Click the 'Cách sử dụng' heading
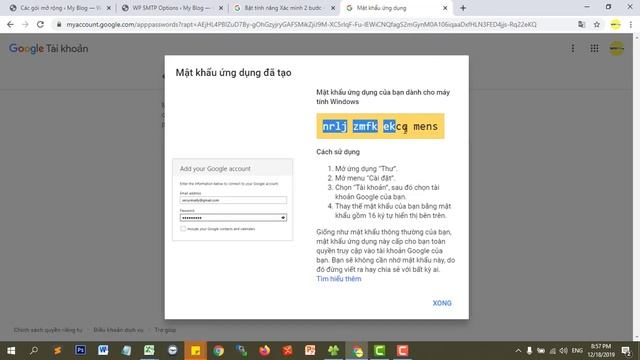 (x=338, y=152)
